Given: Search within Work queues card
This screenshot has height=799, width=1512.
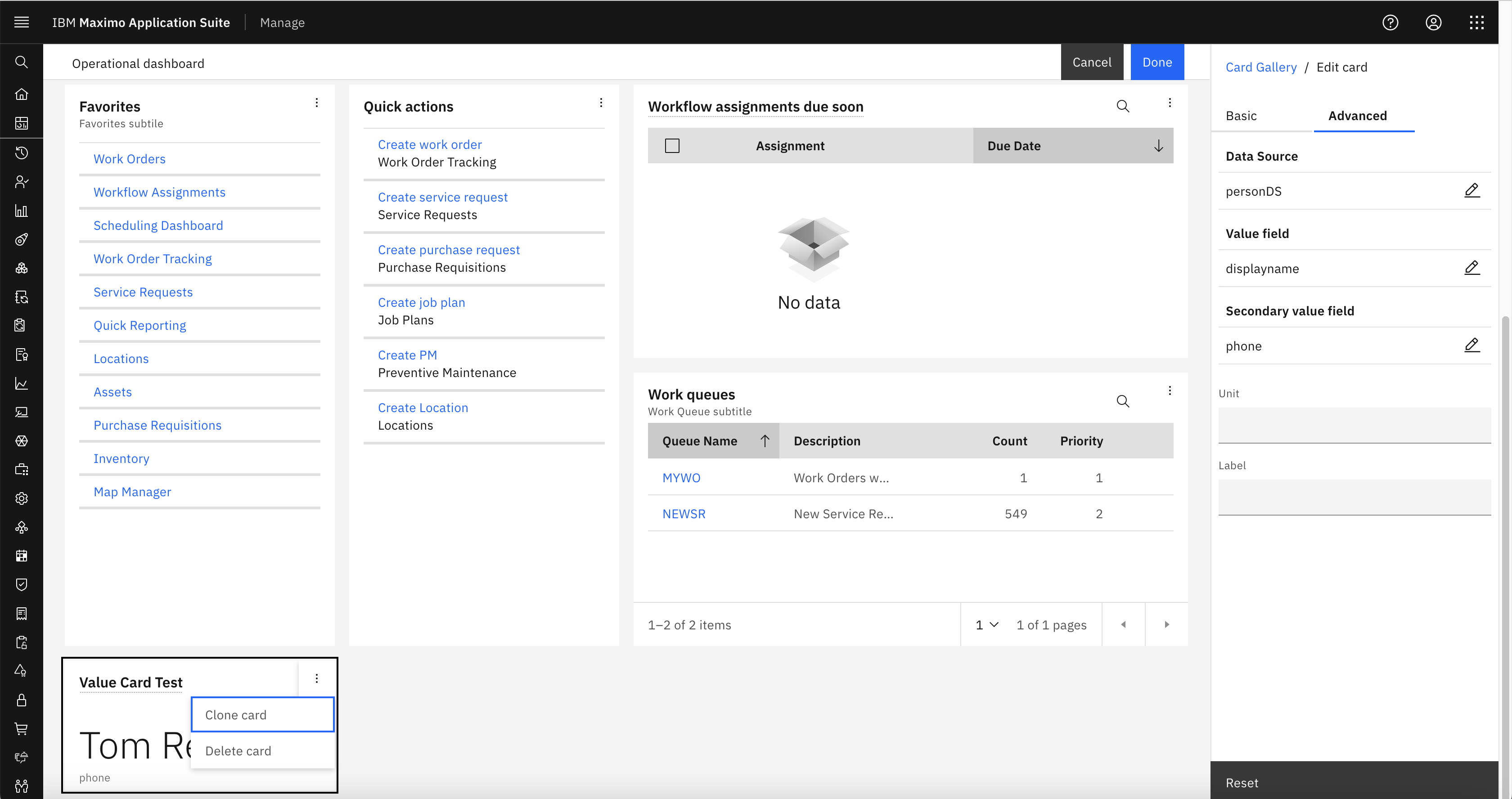Looking at the screenshot, I should (1122, 401).
